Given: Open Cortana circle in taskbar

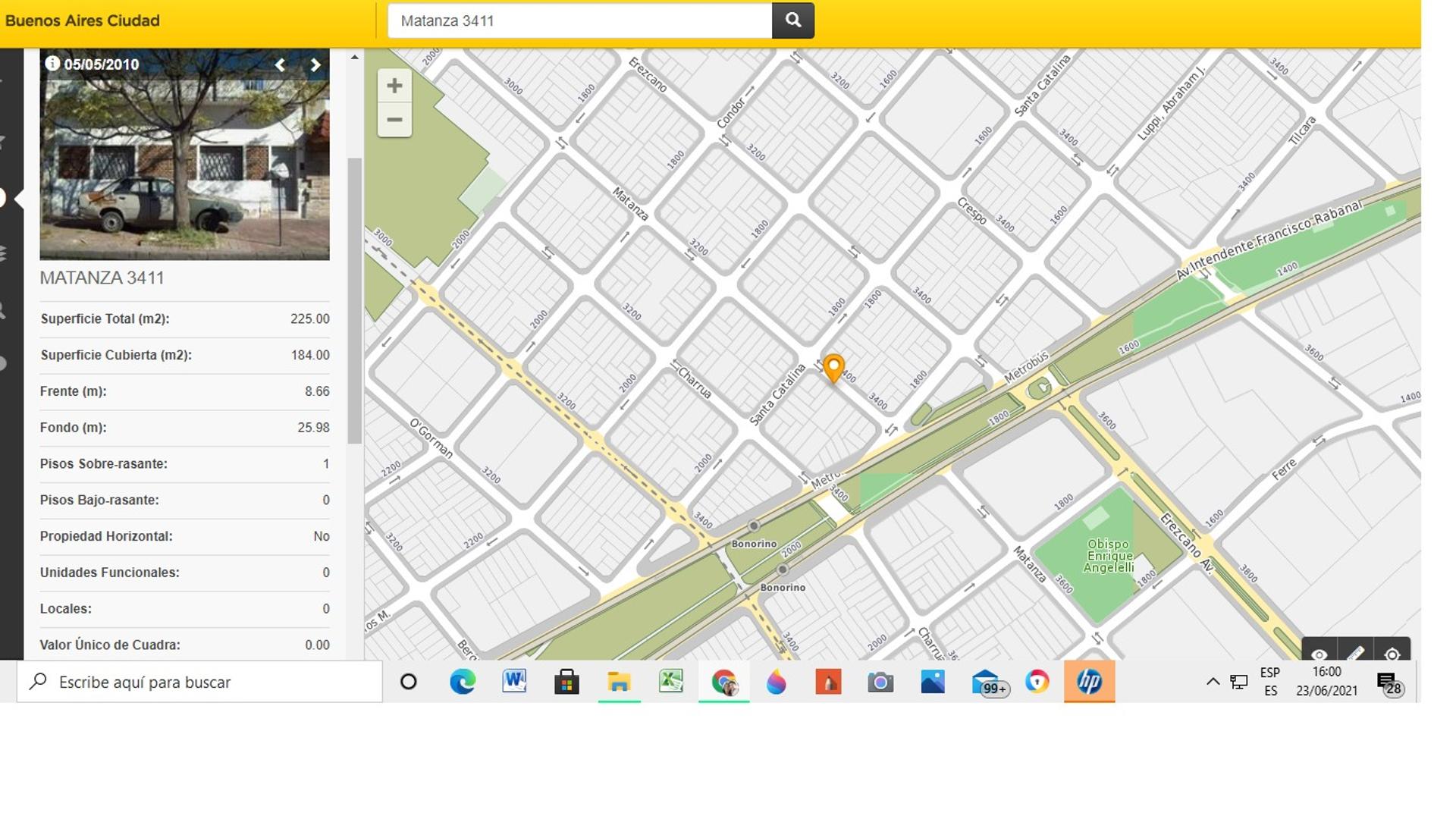Looking at the screenshot, I should 408,682.
